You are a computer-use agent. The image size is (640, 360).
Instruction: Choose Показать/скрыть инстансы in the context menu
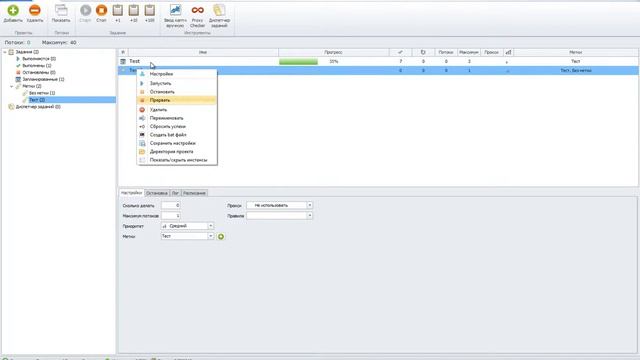pos(177,160)
